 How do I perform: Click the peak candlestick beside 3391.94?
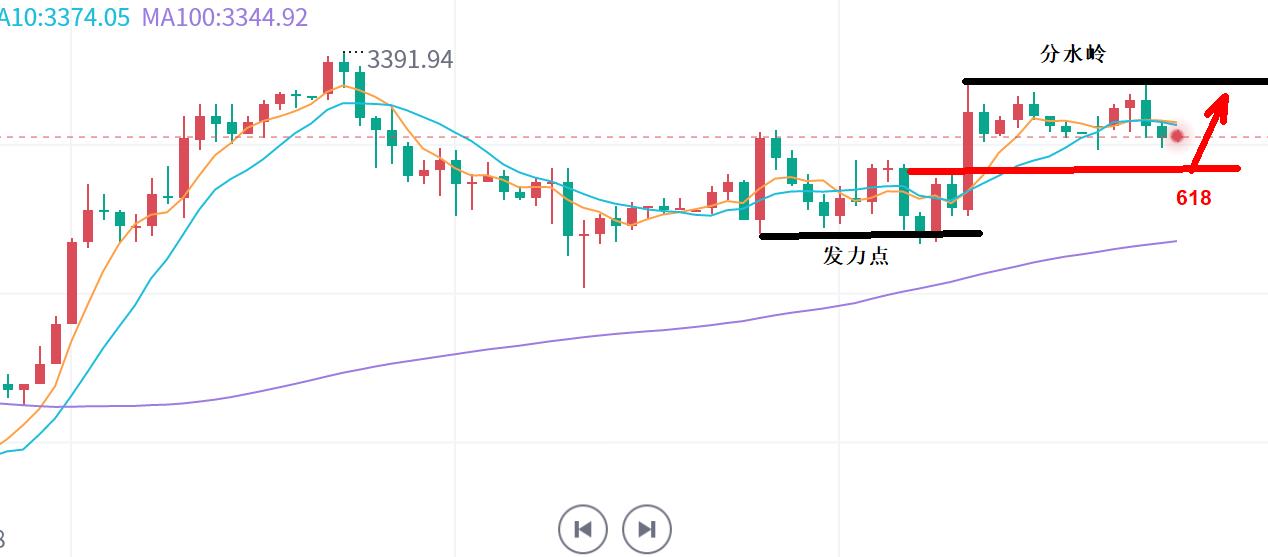pos(344,68)
